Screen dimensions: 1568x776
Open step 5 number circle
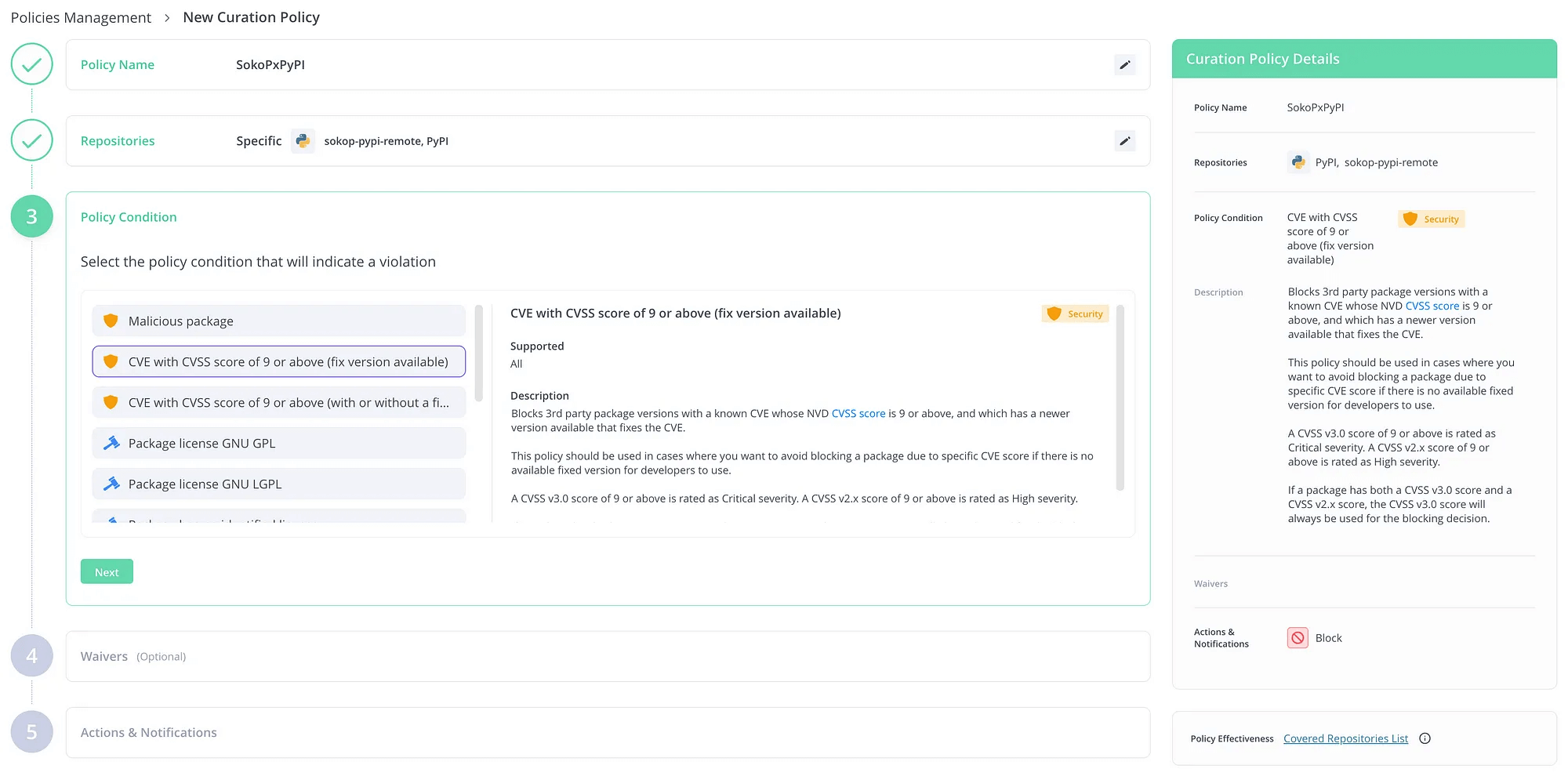click(32, 732)
